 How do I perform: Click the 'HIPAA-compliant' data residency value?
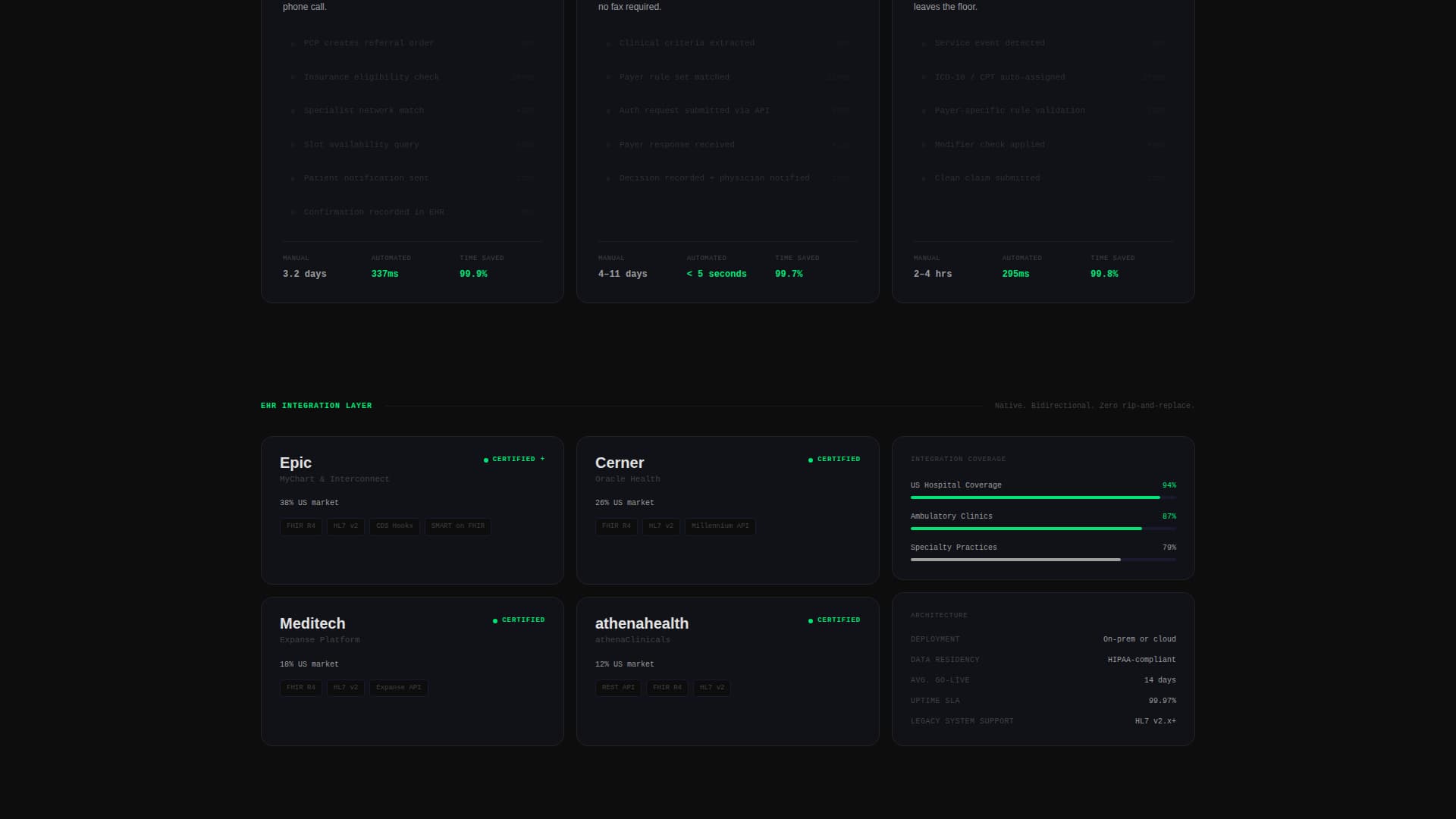click(x=1142, y=660)
